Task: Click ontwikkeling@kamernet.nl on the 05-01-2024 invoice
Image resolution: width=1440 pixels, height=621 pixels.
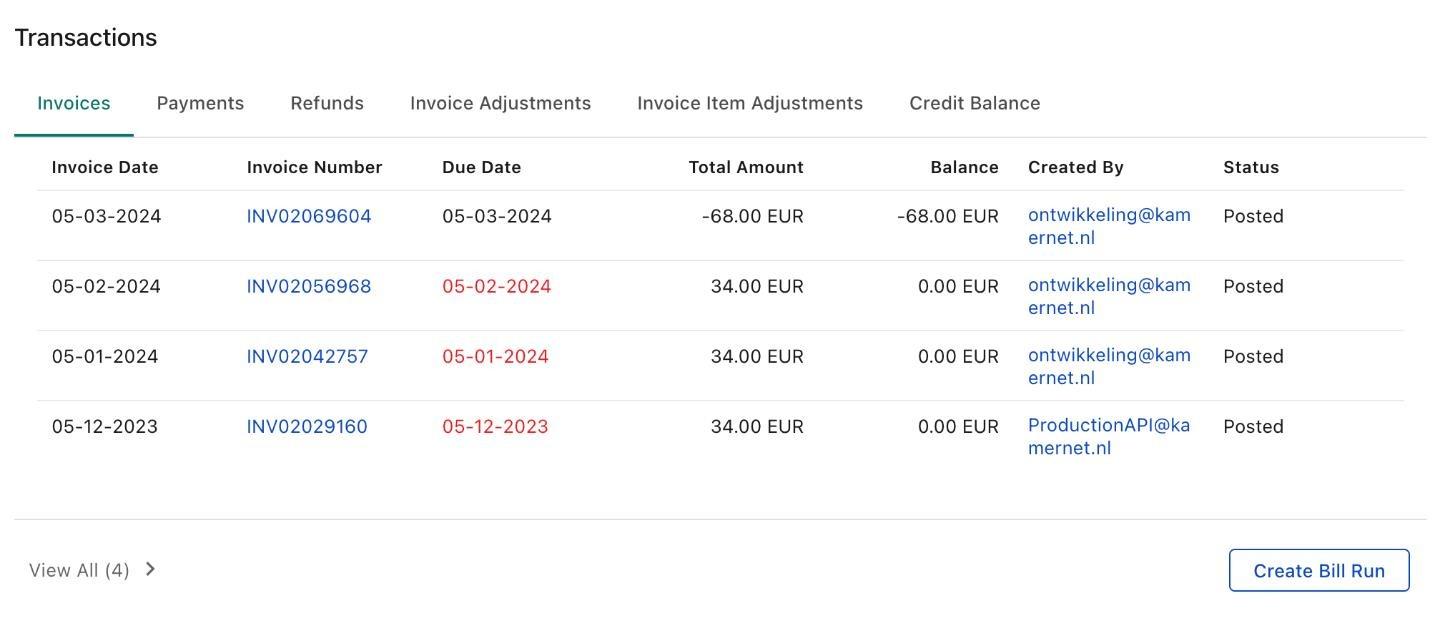Action: (x=1108, y=366)
